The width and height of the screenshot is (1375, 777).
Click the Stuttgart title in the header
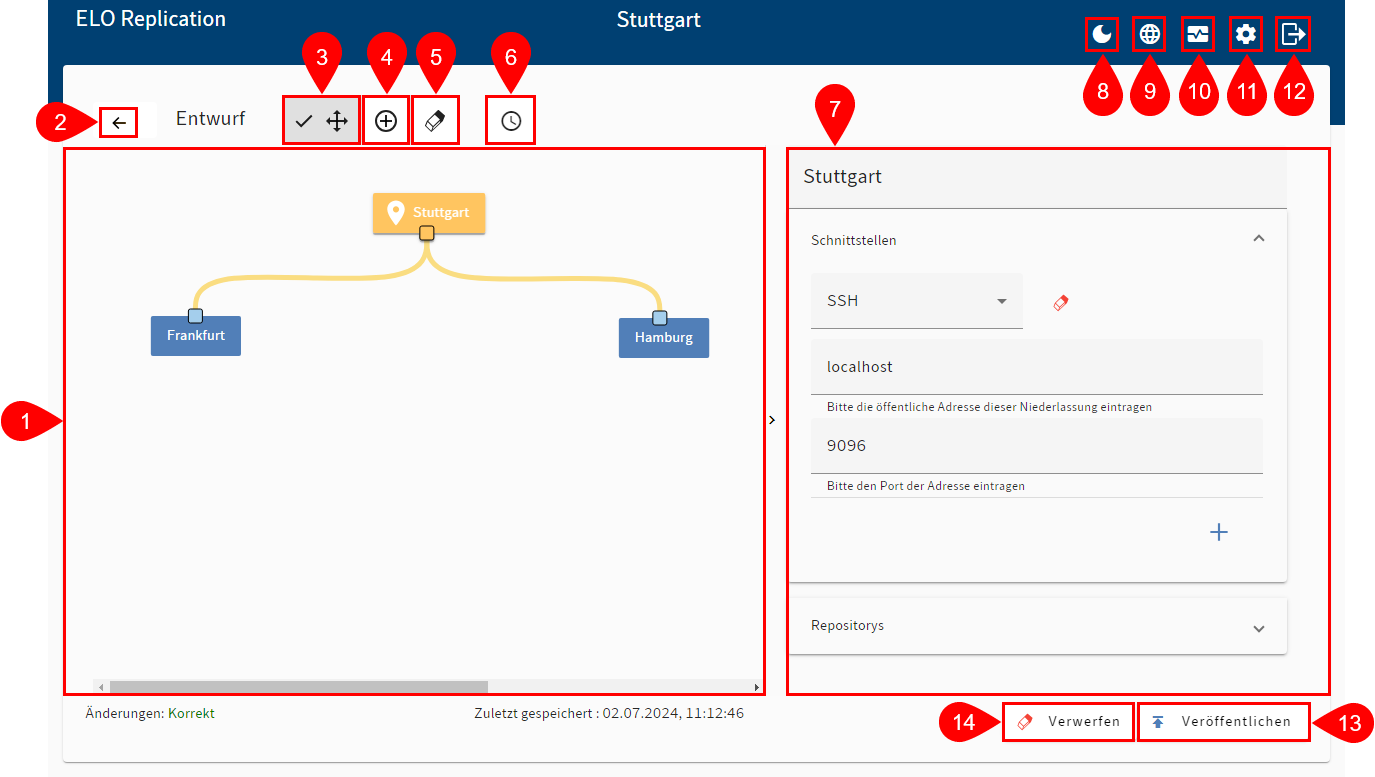click(658, 20)
